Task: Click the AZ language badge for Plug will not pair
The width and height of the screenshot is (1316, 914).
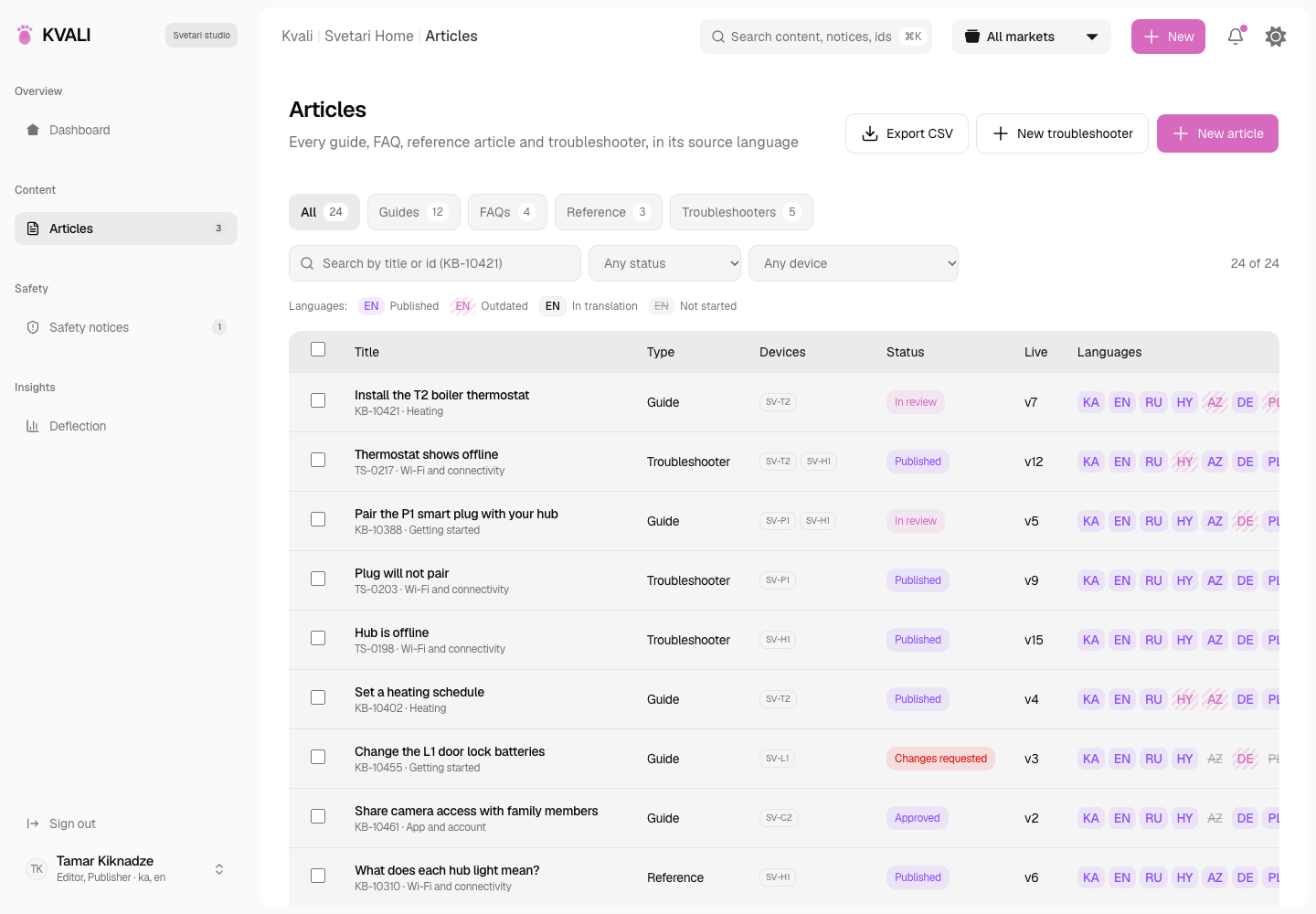Action: (1215, 580)
